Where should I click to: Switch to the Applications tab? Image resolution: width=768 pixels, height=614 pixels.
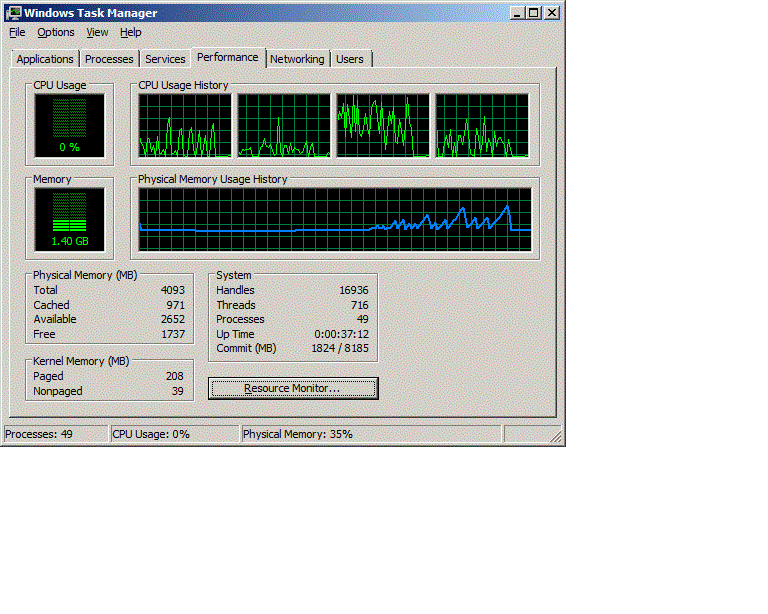click(45, 59)
